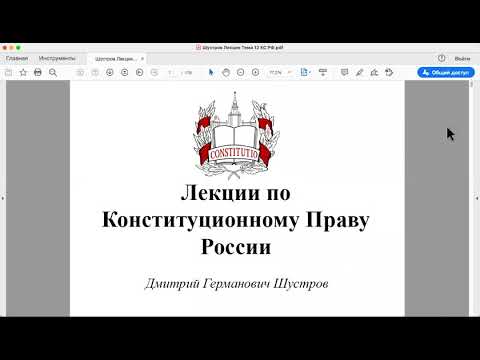Image resolution: width=480 pixels, height=360 pixels.
Task: Zoom out with the minus icon
Action: tap(241, 72)
